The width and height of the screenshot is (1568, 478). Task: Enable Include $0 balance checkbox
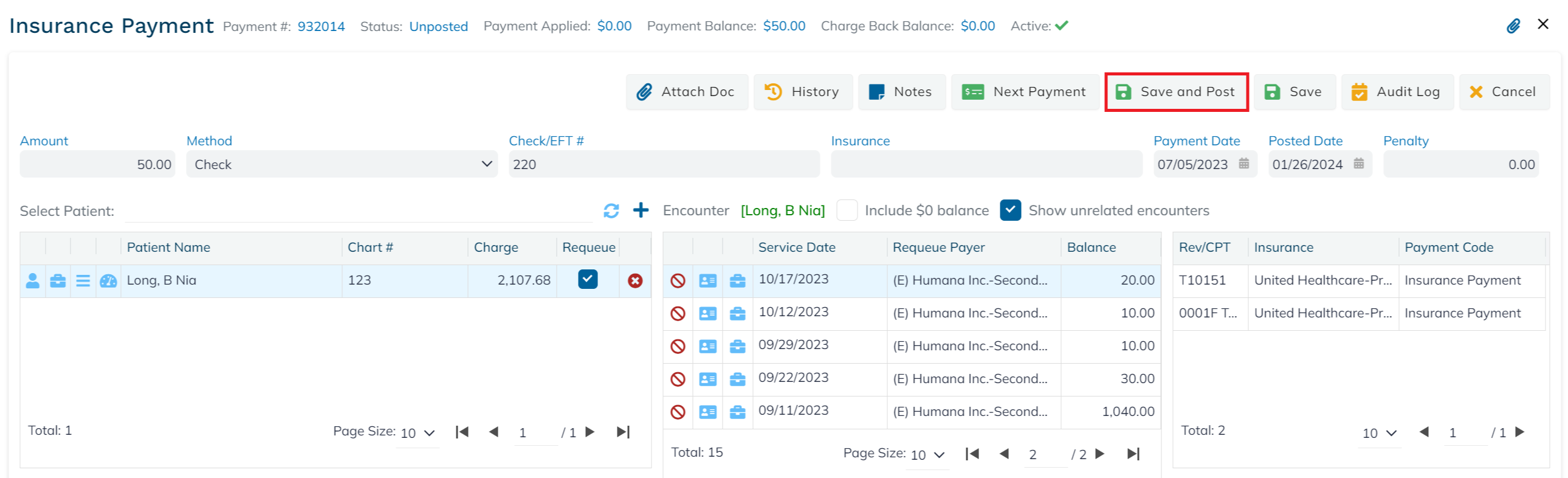coord(847,210)
